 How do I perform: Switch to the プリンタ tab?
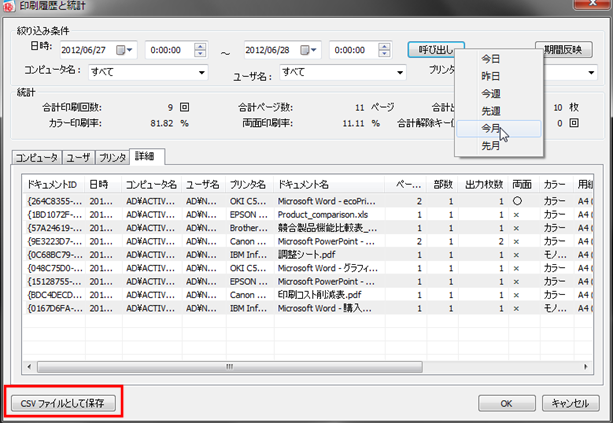(x=112, y=157)
